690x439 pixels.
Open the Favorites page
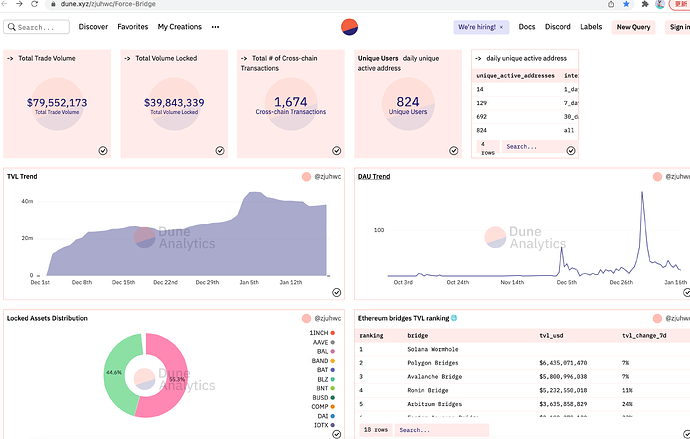coord(132,27)
